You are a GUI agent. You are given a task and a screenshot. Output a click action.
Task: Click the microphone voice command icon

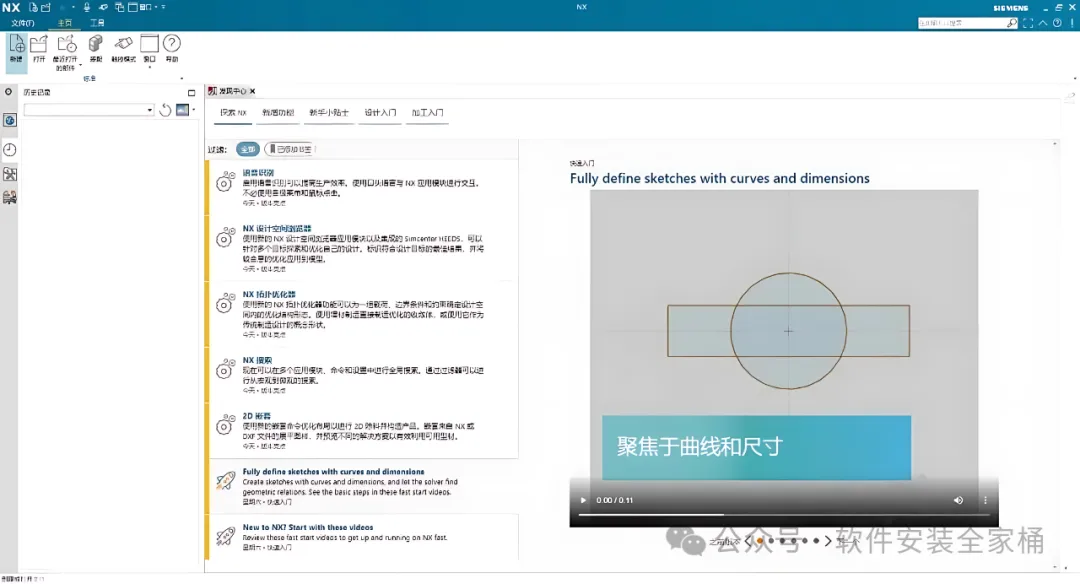tap(87, 7)
